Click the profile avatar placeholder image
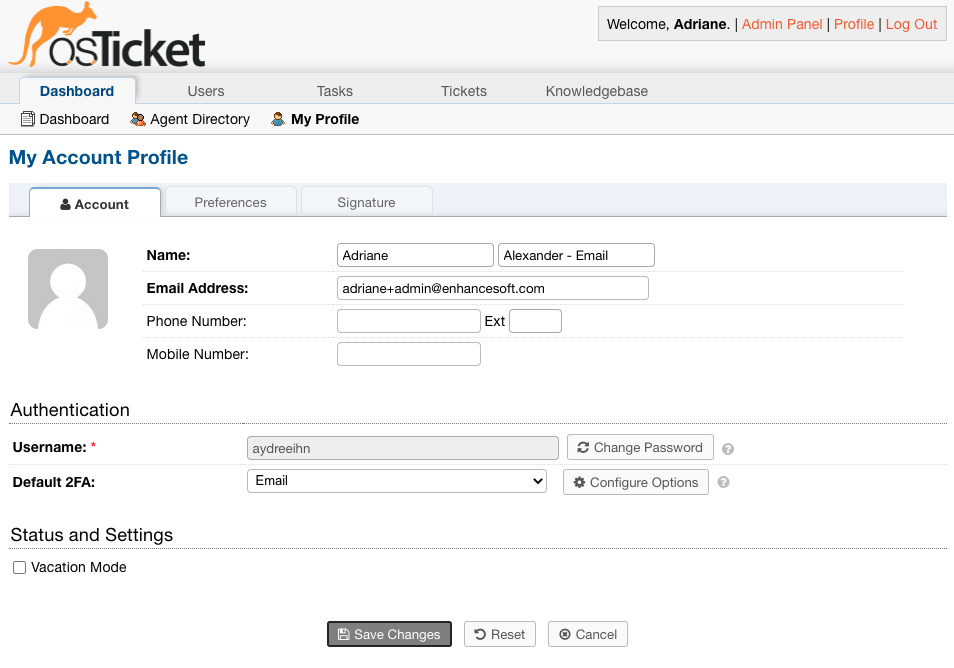 click(x=67, y=289)
